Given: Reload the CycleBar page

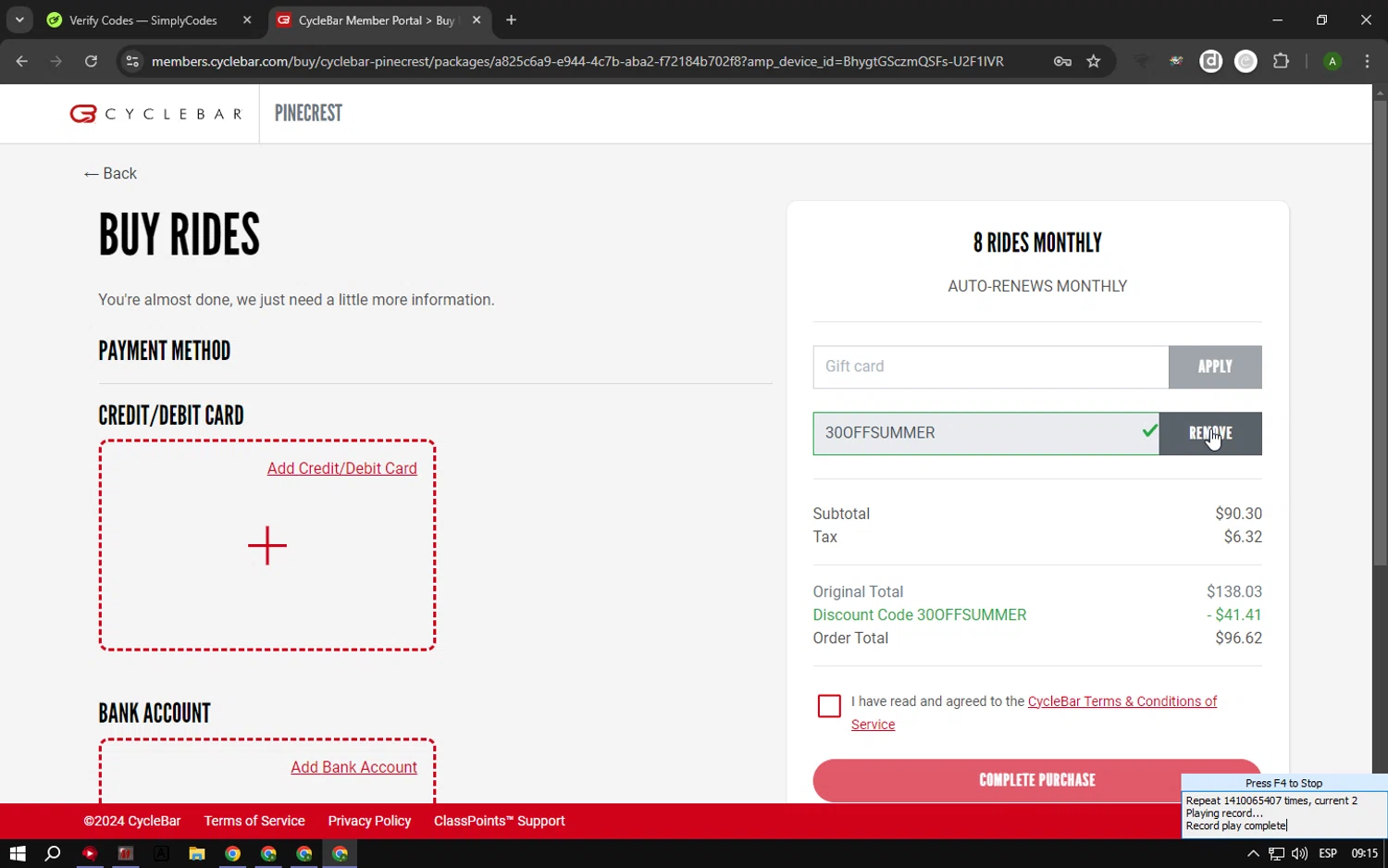Looking at the screenshot, I should point(91,61).
